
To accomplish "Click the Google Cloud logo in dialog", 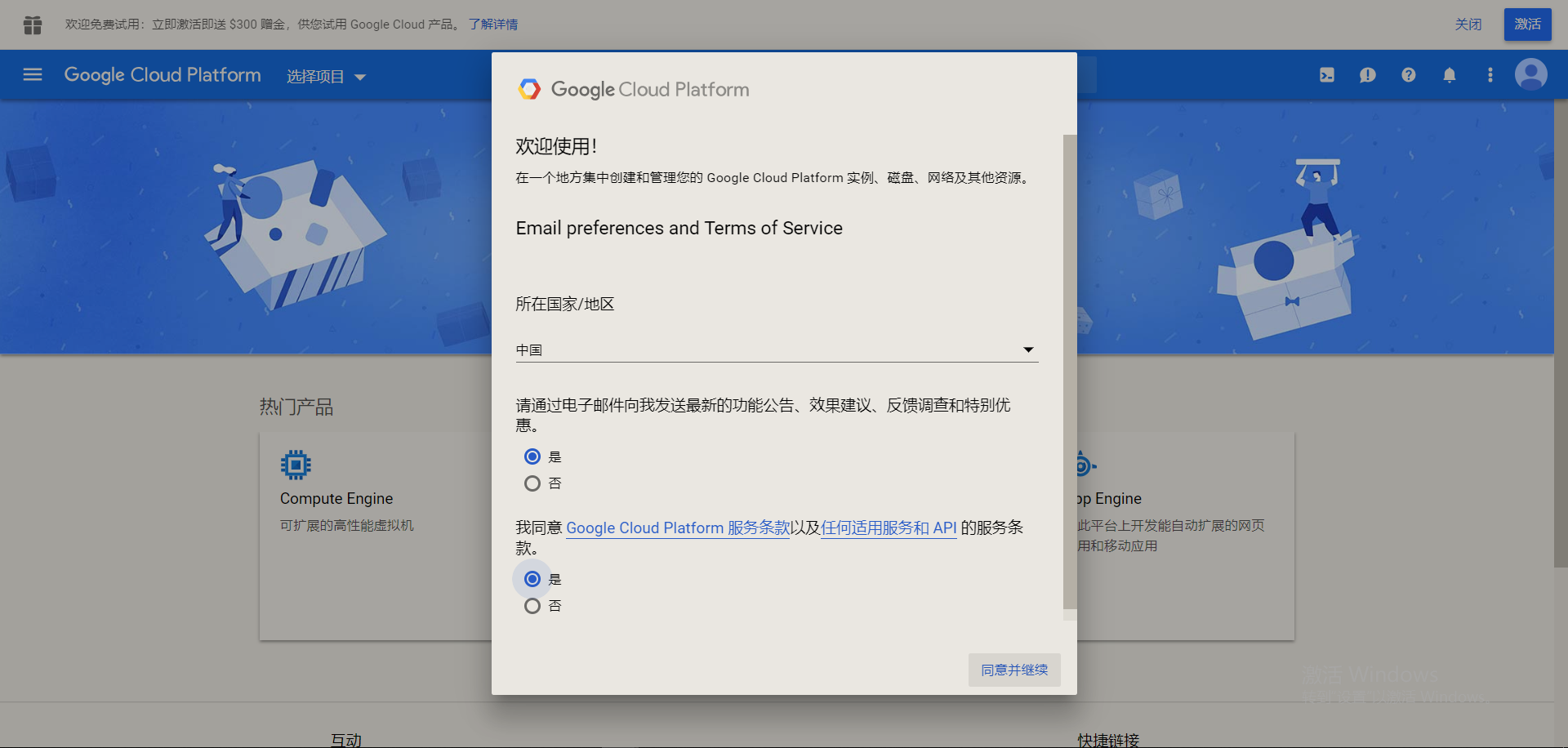I will (x=529, y=89).
